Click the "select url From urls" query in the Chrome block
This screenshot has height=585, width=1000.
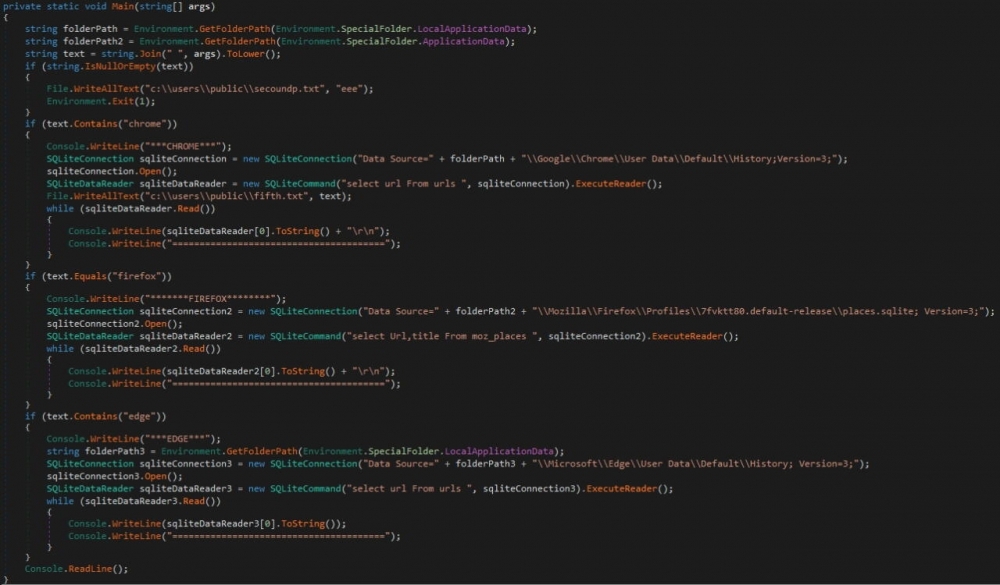[x=404, y=184]
